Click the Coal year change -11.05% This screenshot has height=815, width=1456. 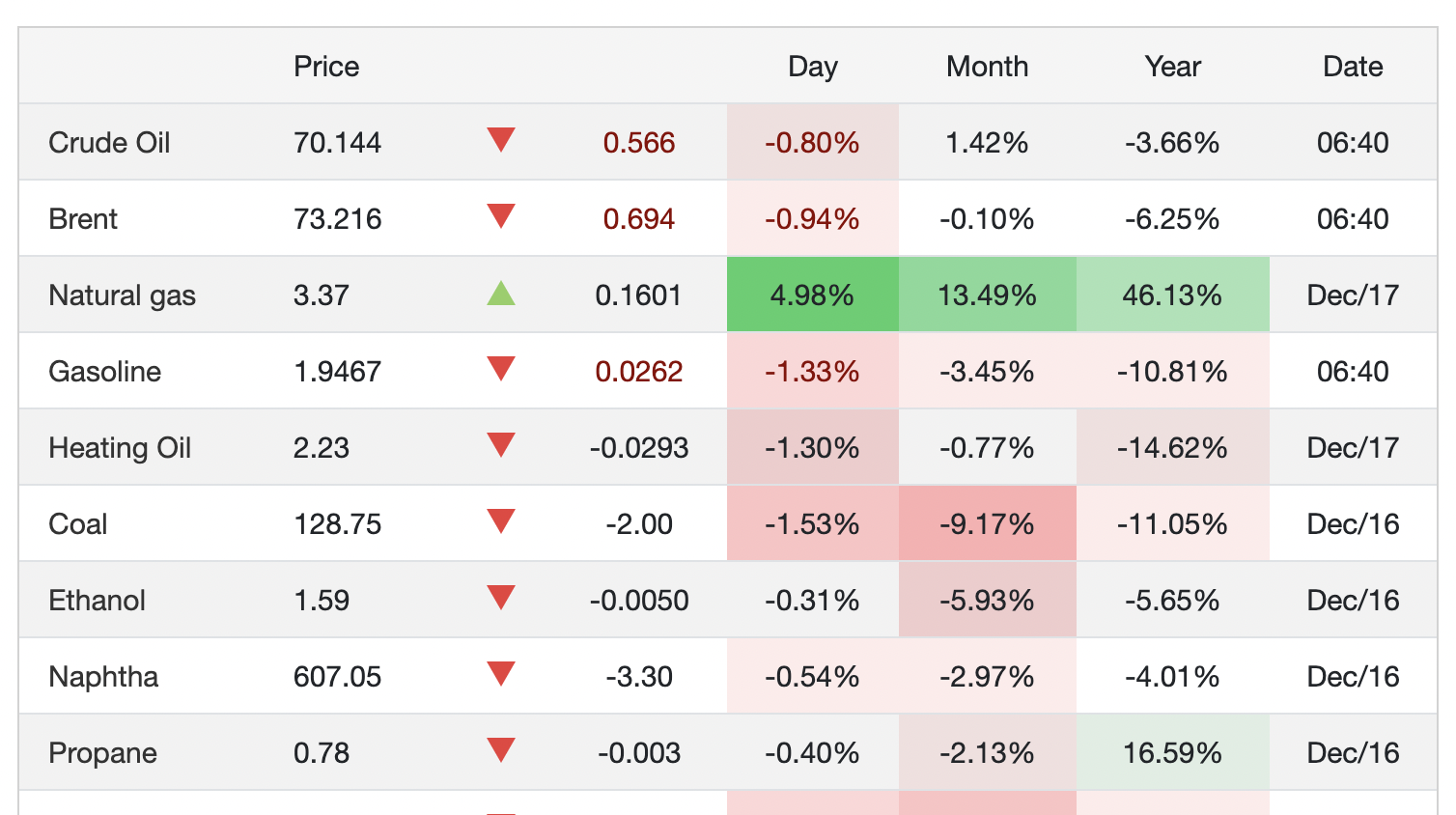click(1172, 524)
